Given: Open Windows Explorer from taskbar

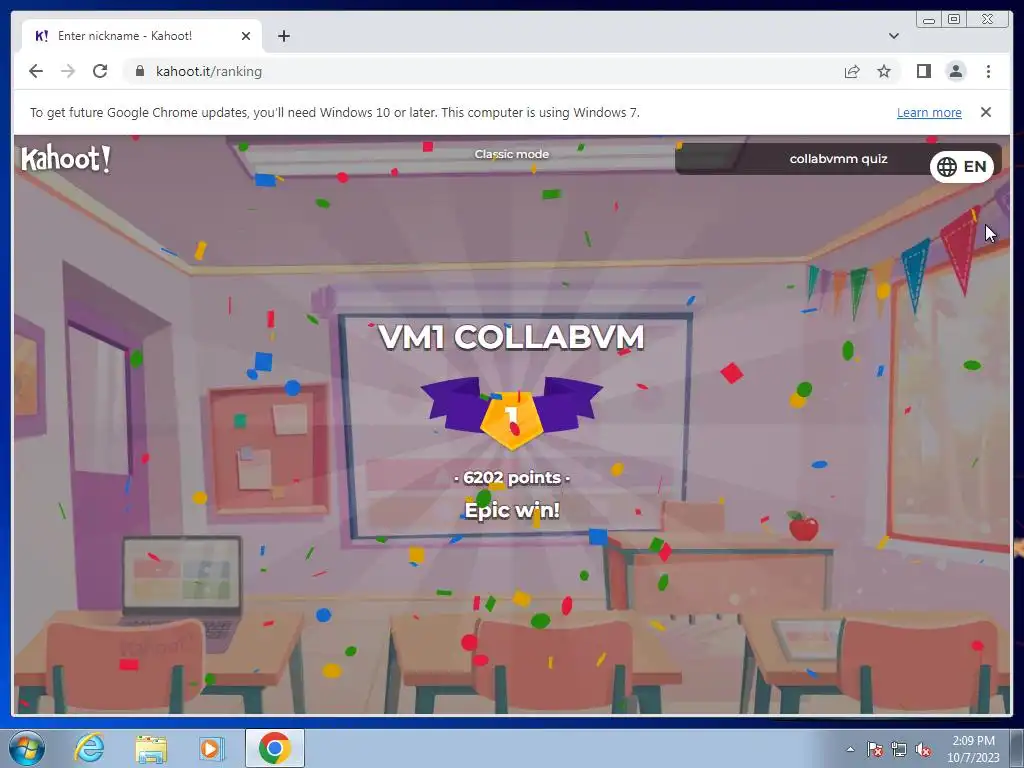Looking at the screenshot, I should point(151,748).
